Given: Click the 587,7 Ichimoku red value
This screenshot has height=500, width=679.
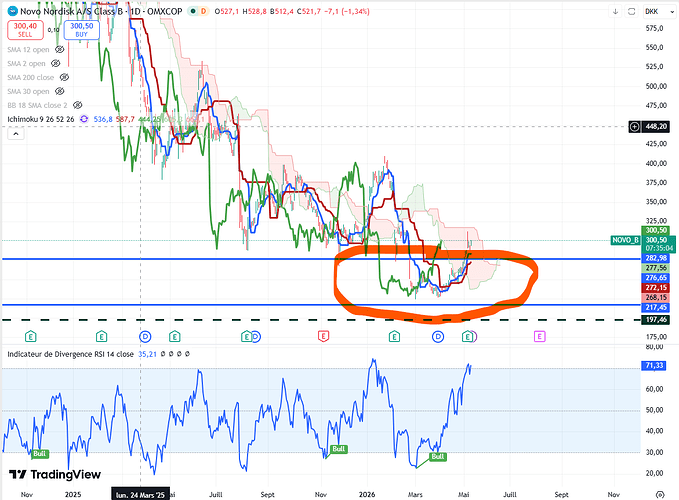Looking at the screenshot, I should tap(126, 119).
